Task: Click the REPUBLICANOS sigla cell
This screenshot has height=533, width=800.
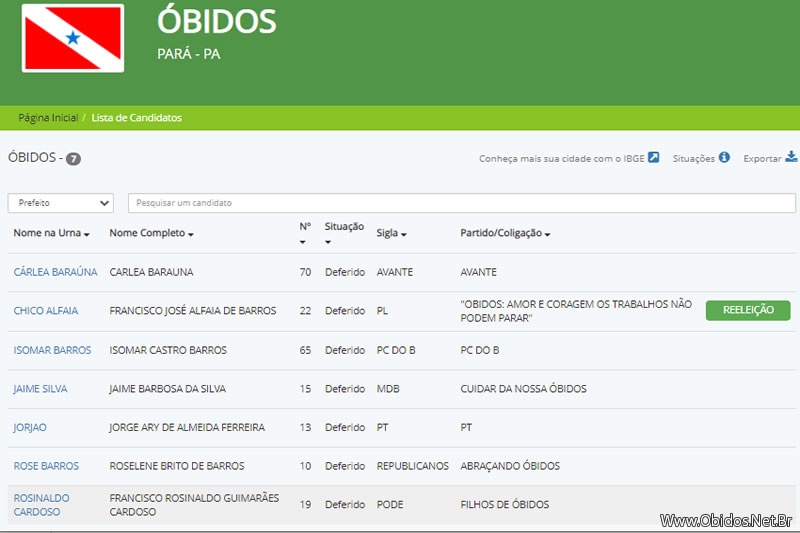Action: 413,466
